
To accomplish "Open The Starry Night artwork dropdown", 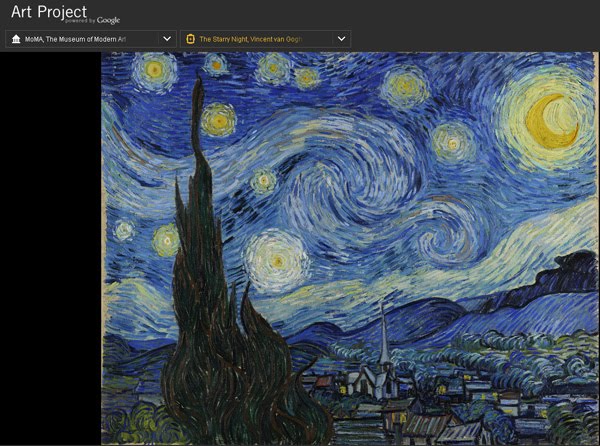I will [266, 39].
